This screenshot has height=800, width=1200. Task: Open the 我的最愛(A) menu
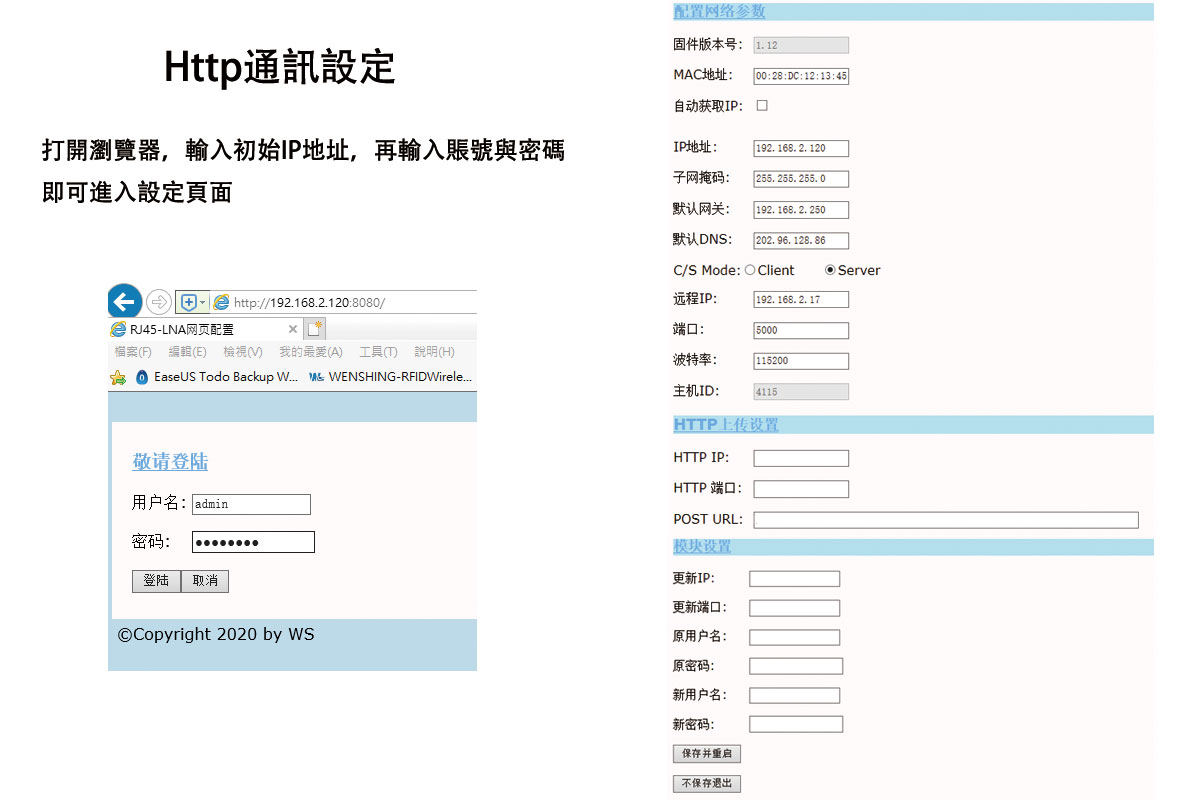310,352
